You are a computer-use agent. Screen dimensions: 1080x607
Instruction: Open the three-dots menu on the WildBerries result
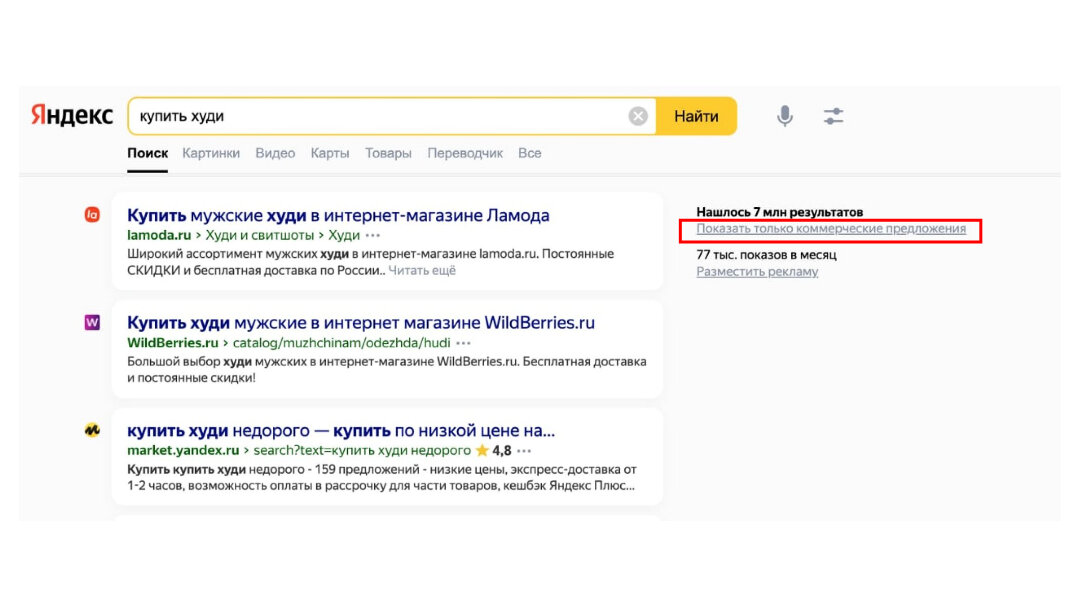pos(464,343)
